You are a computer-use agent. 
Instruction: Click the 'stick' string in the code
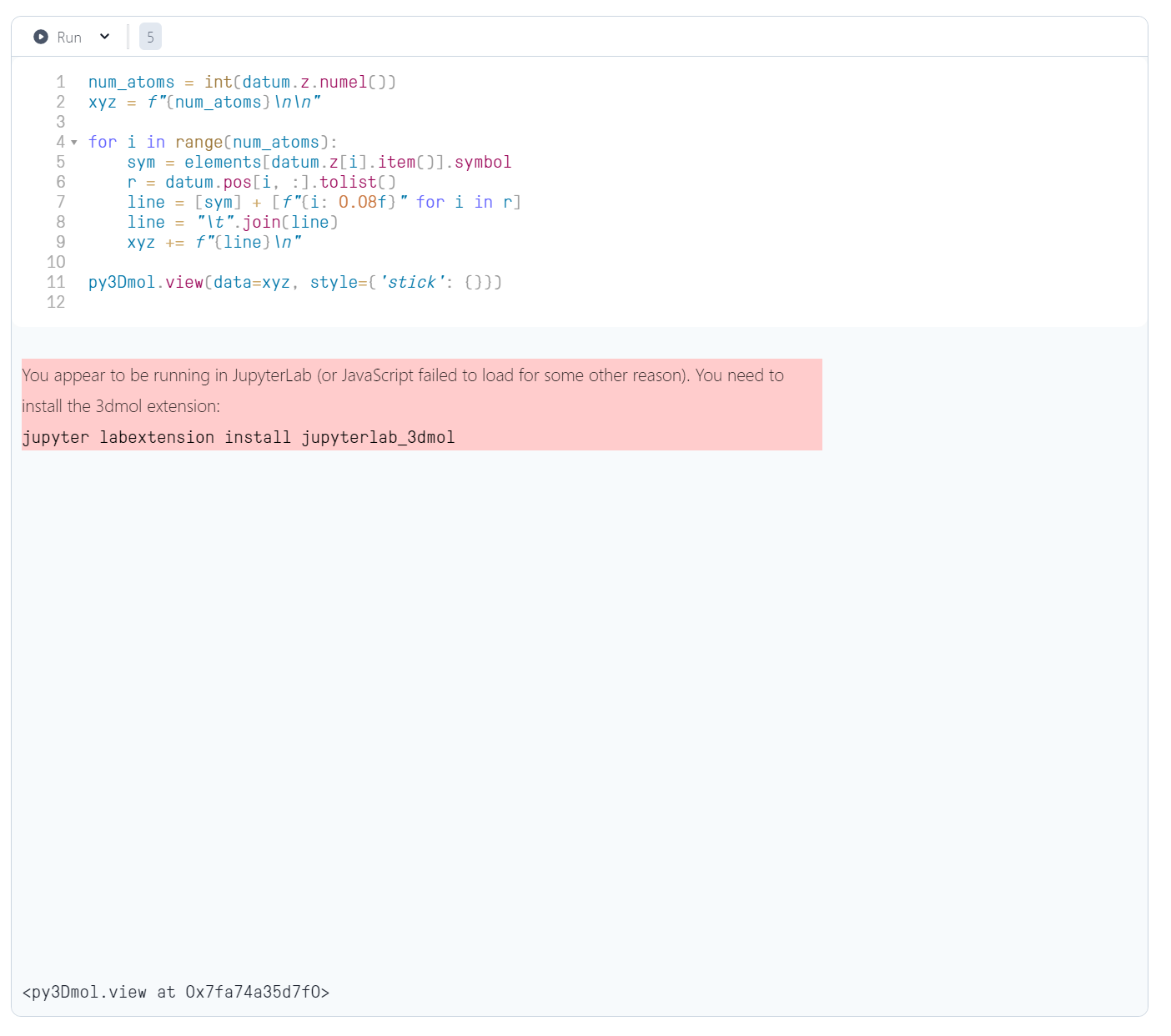pos(410,282)
